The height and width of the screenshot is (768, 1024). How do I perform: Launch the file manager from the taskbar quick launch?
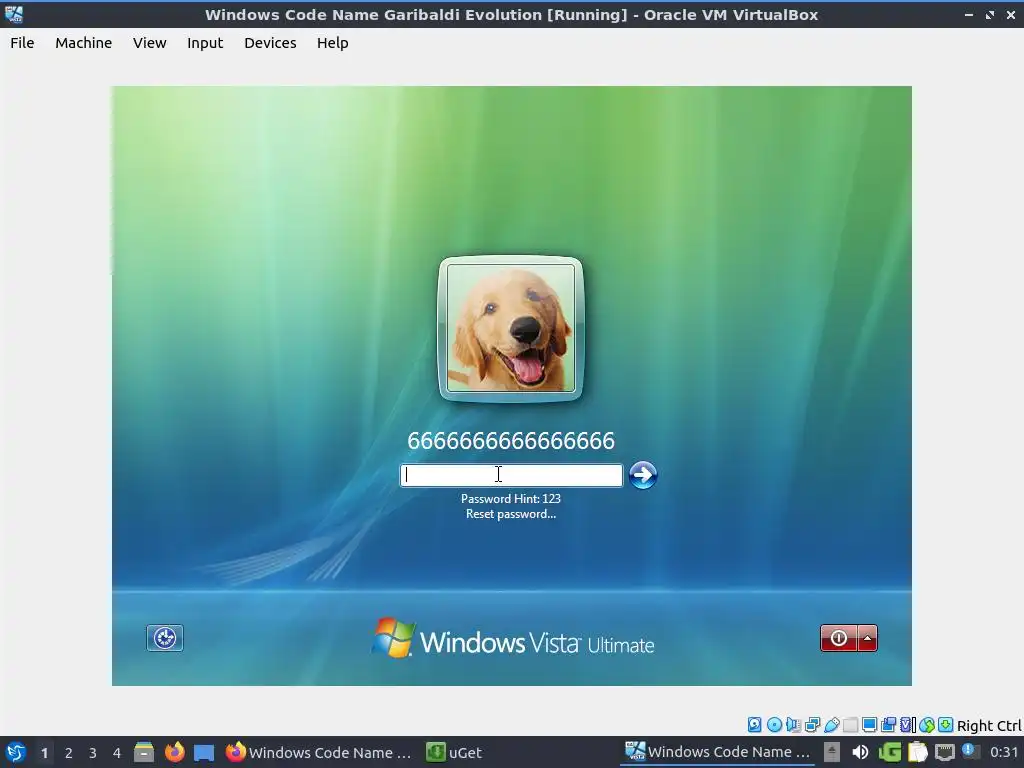point(144,752)
